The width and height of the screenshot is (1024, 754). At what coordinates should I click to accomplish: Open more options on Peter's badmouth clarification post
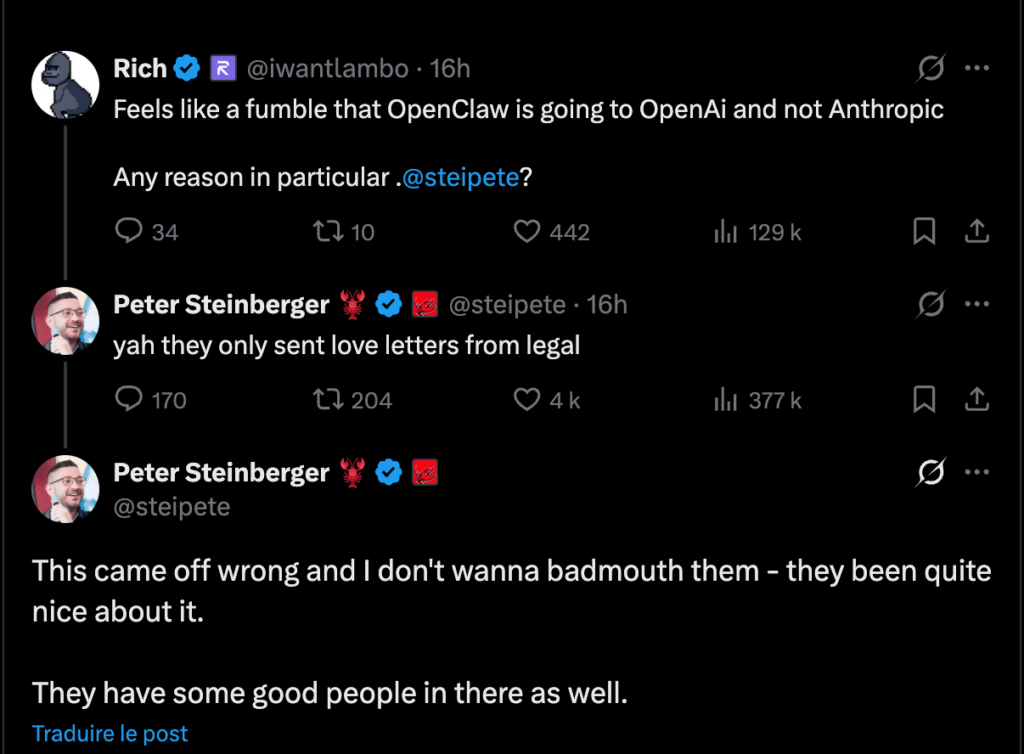click(977, 472)
